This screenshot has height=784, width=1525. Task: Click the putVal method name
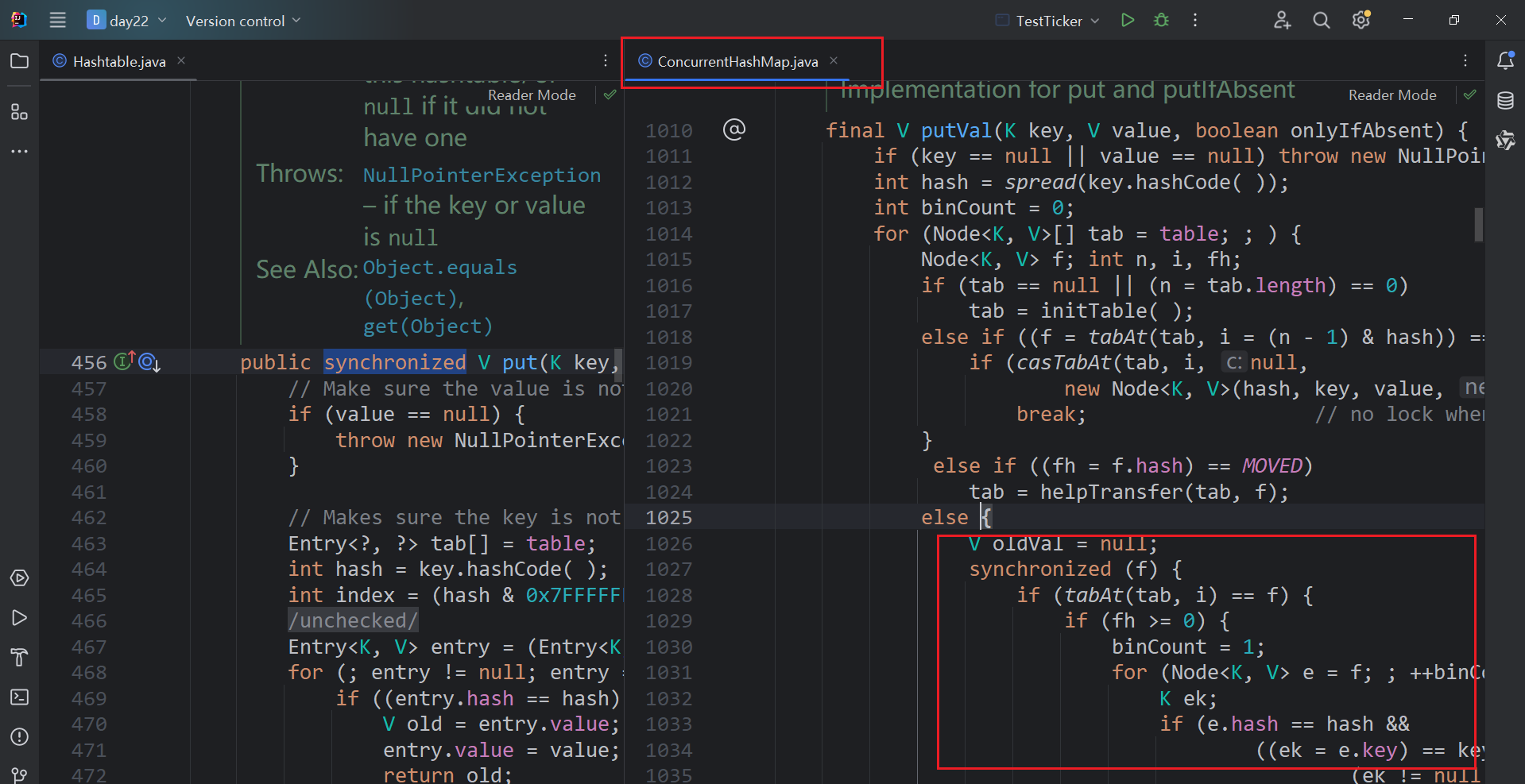(x=956, y=130)
